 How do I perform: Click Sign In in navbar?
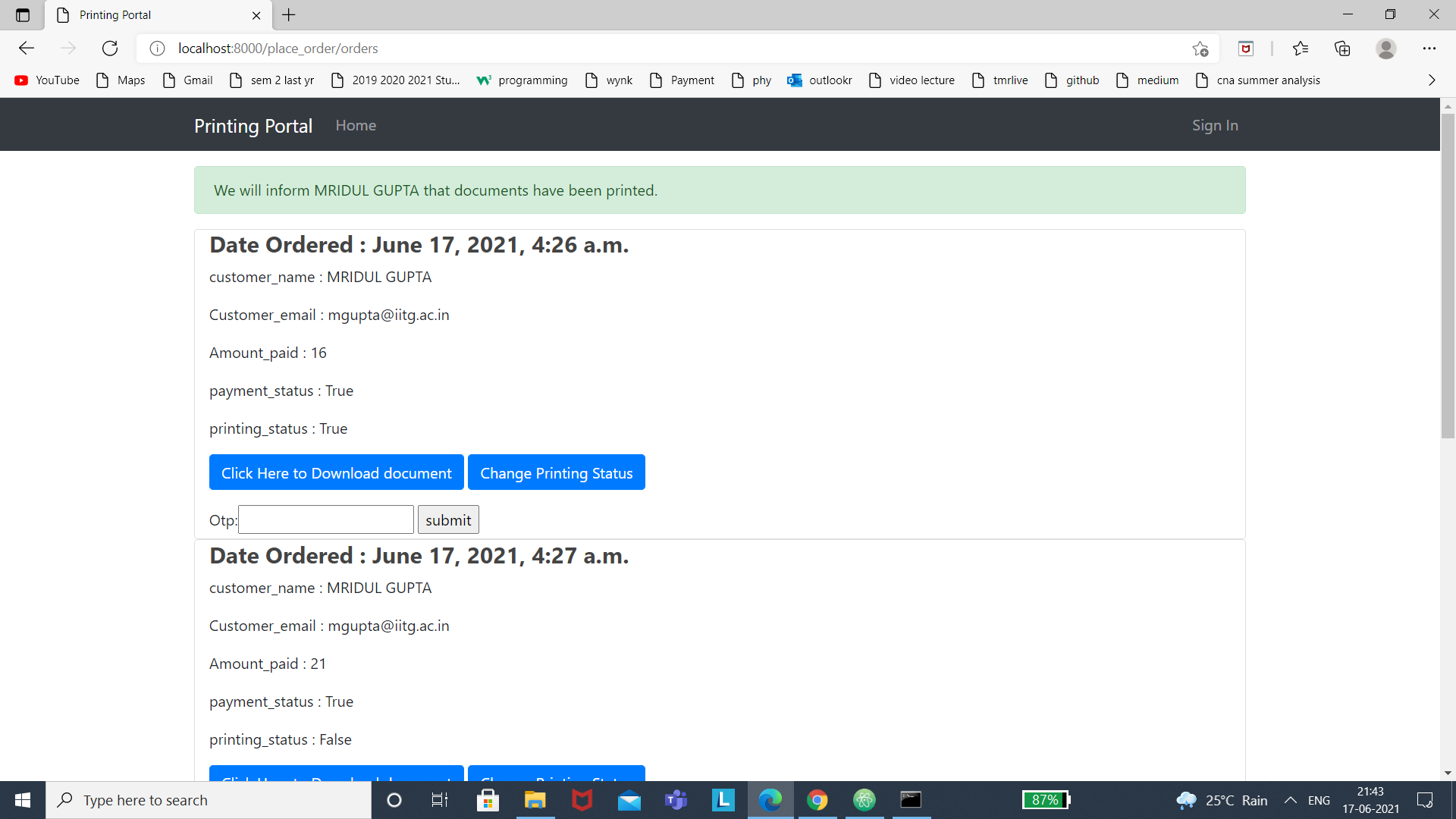pos(1215,125)
